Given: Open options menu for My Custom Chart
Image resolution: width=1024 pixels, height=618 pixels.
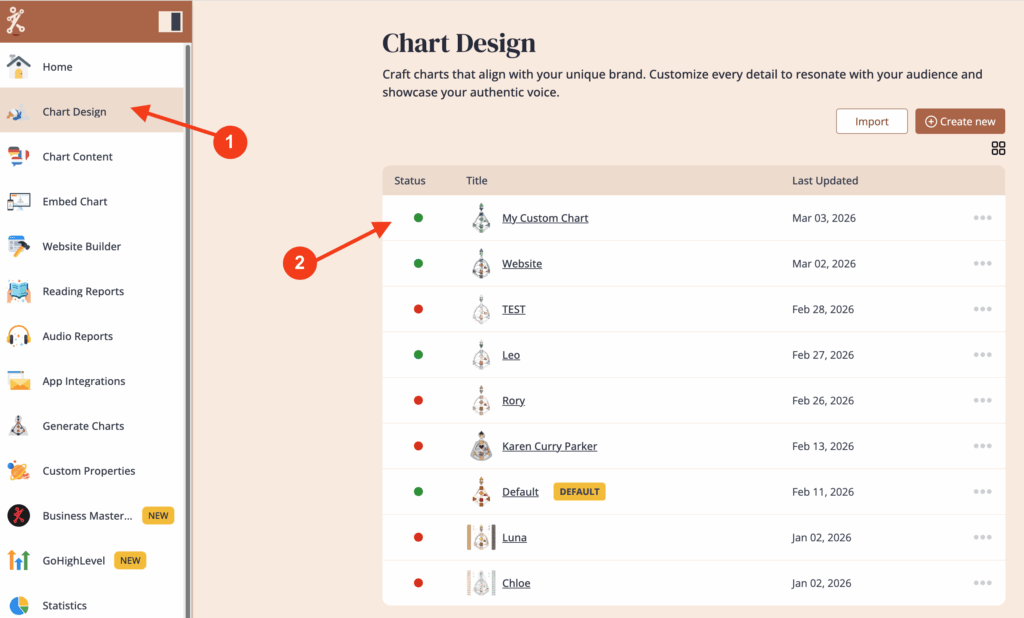Looking at the screenshot, I should (982, 218).
